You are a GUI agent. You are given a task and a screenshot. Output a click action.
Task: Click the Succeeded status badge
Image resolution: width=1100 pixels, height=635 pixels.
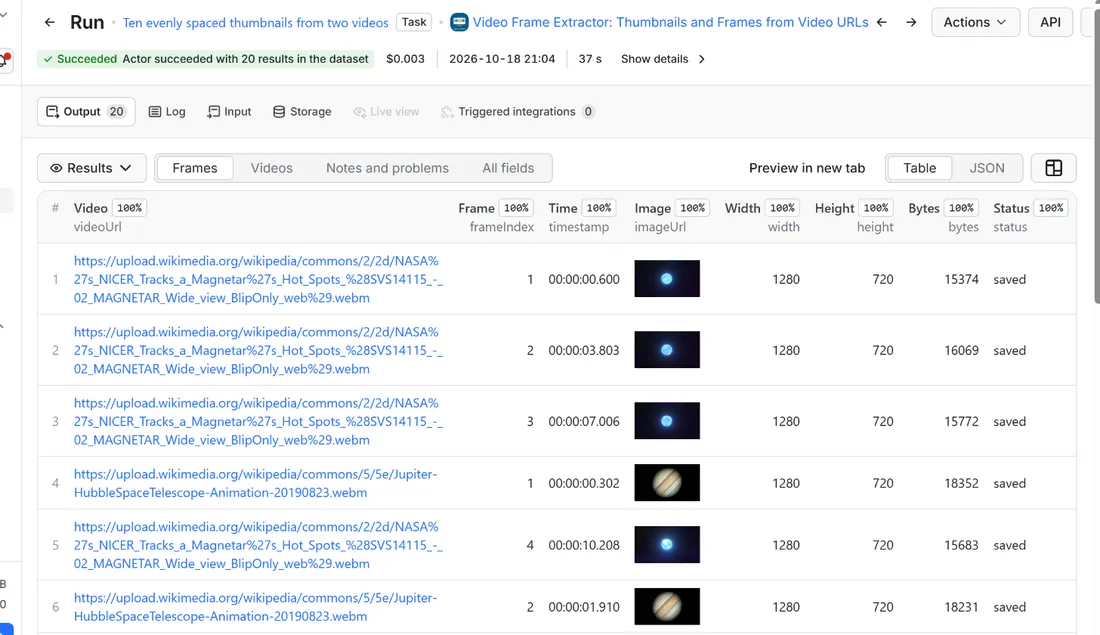point(206,59)
